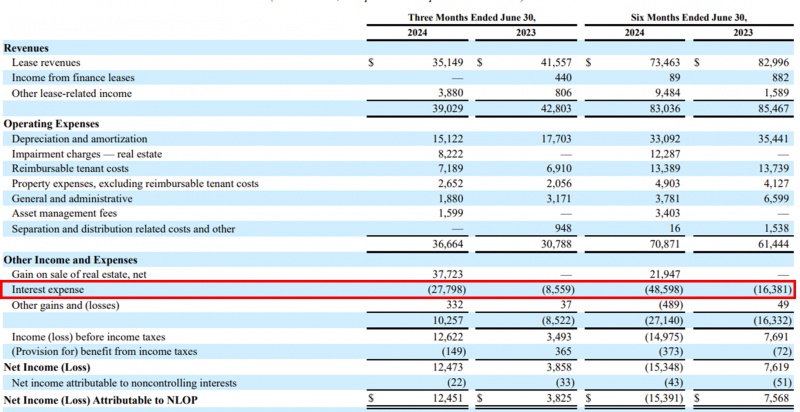Select the Revenues section heading
This screenshot has width=800, height=412.
tap(27, 48)
